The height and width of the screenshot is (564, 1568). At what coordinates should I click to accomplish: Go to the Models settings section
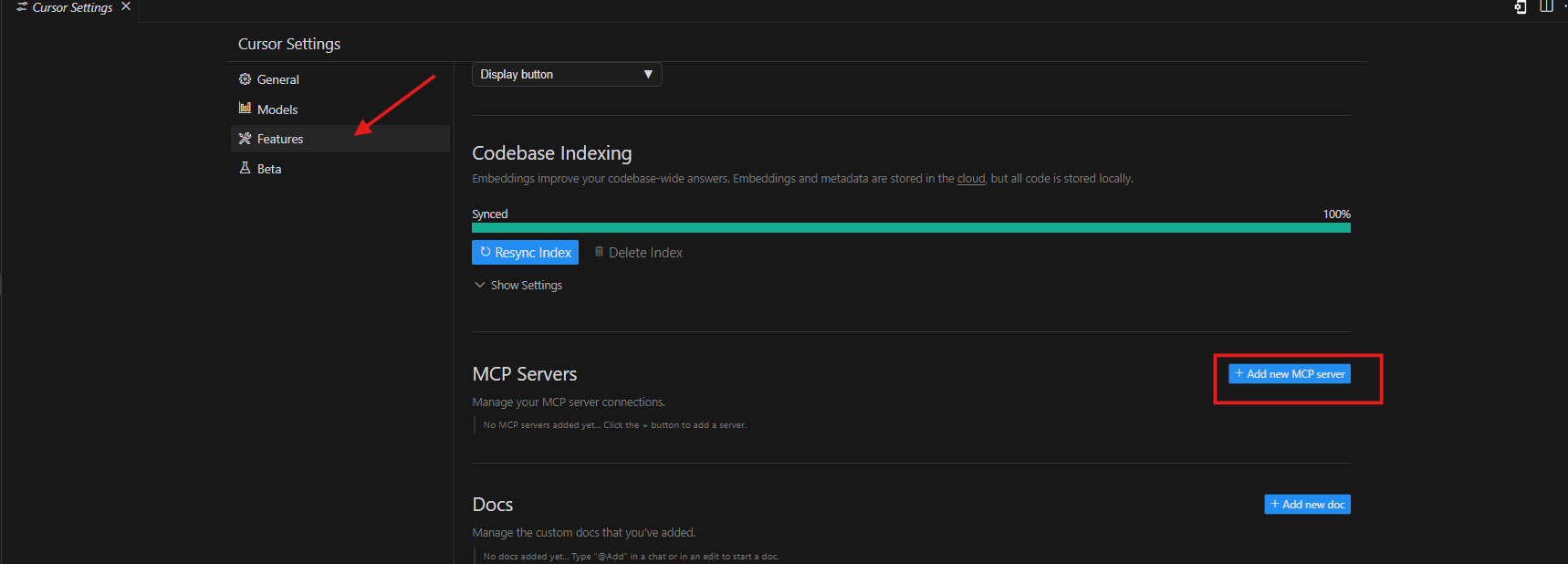(340, 110)
